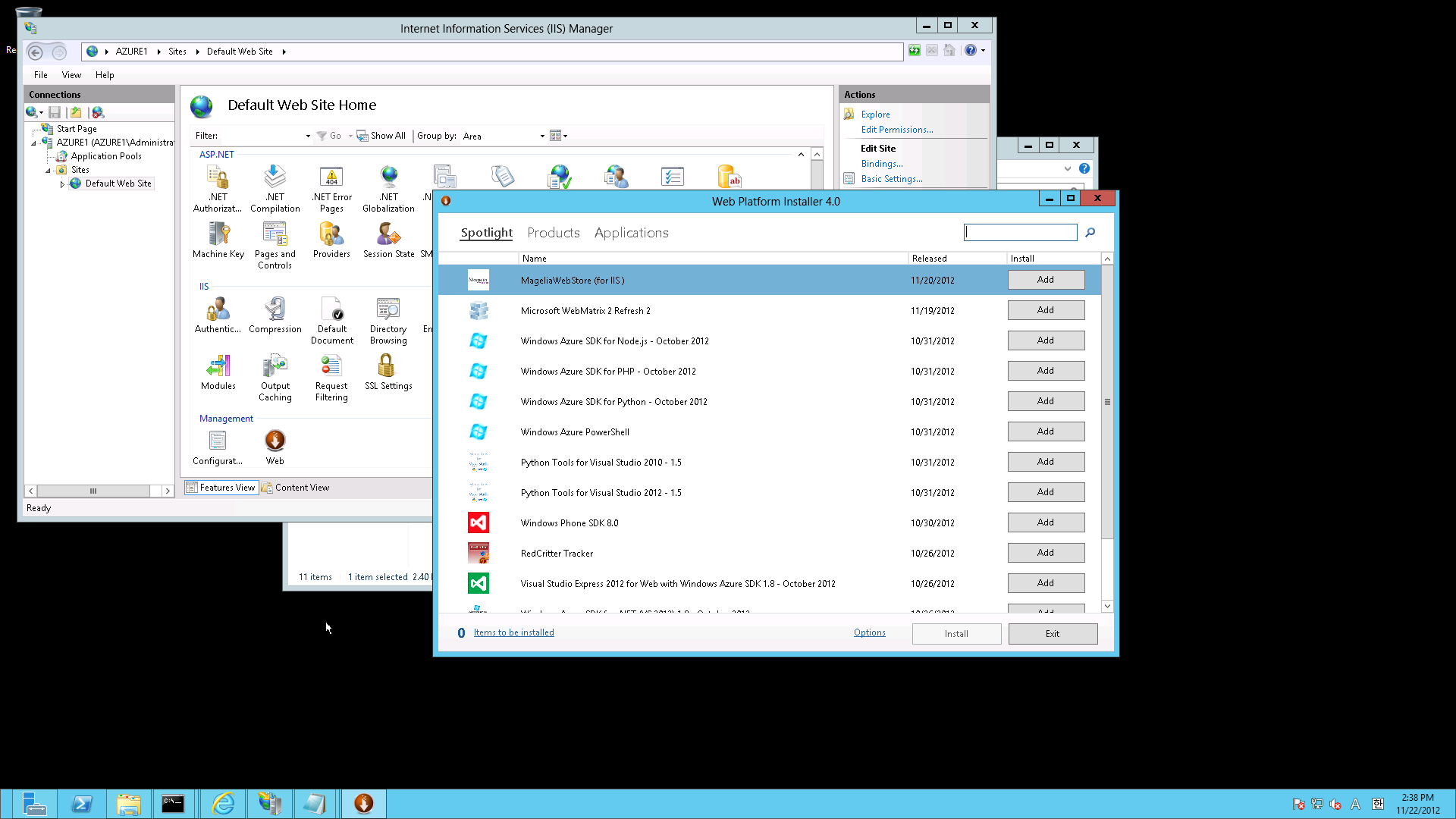
Task: Open the Help menu
Action: (105, 75)
